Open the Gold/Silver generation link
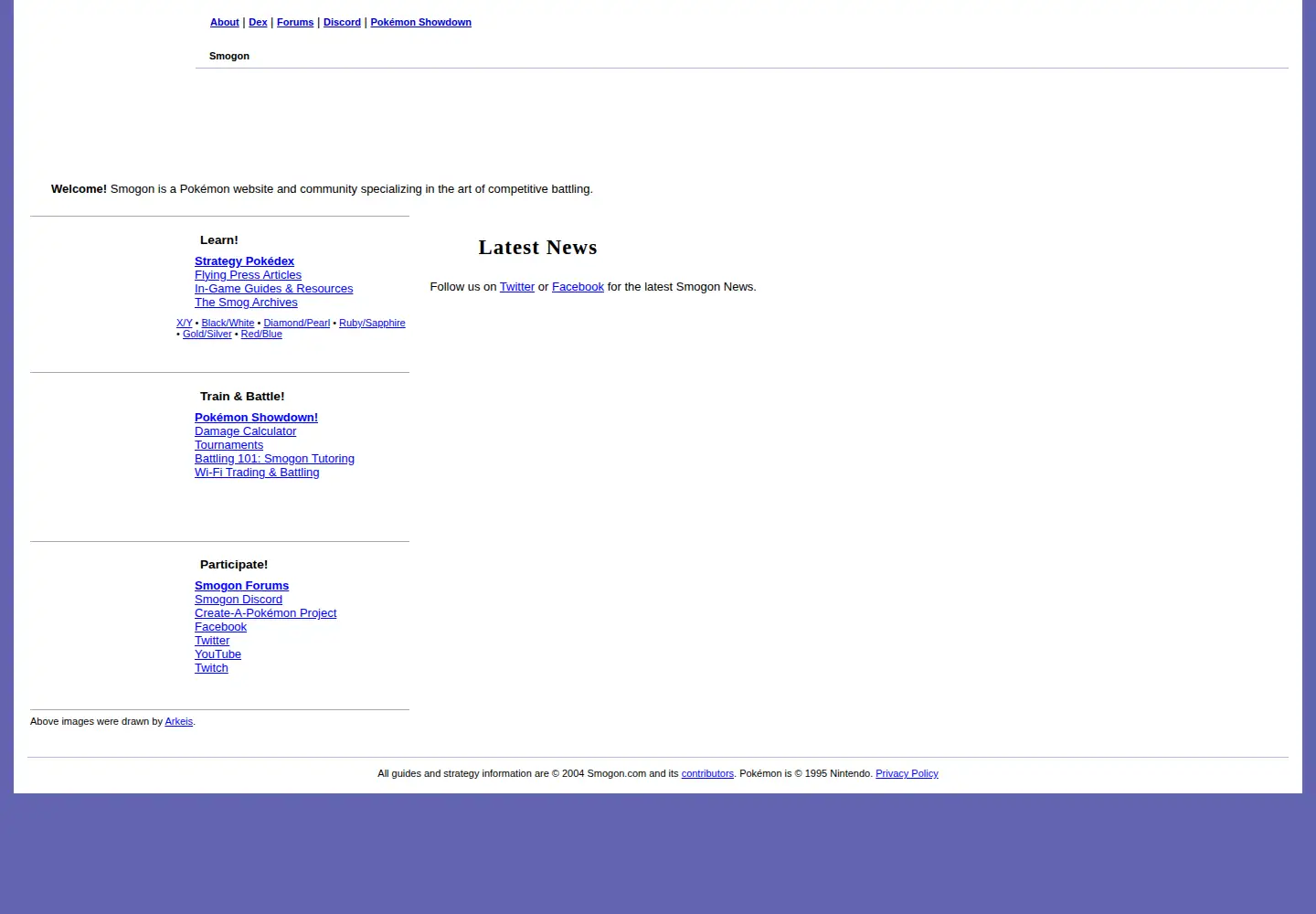Viewport: 1316px width, 914px height. pyautogui.click(x=207, y=334)
